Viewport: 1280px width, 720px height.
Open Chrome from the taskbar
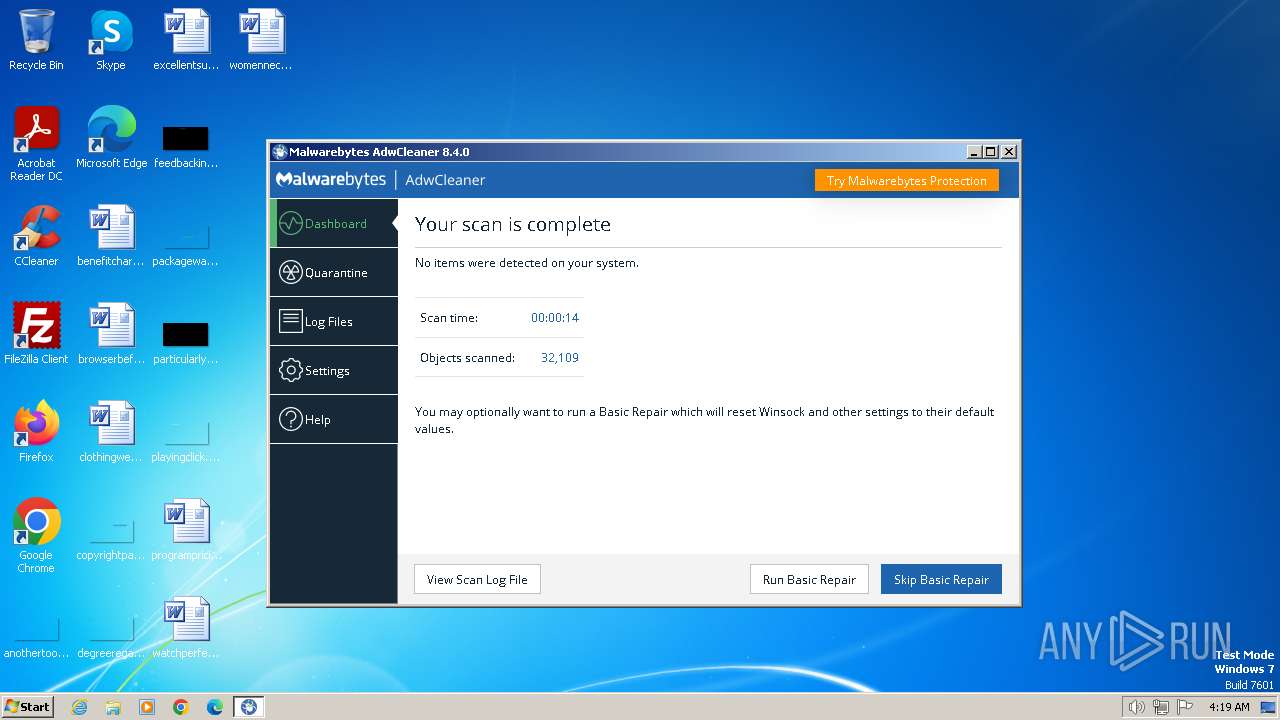click(181, 707)
